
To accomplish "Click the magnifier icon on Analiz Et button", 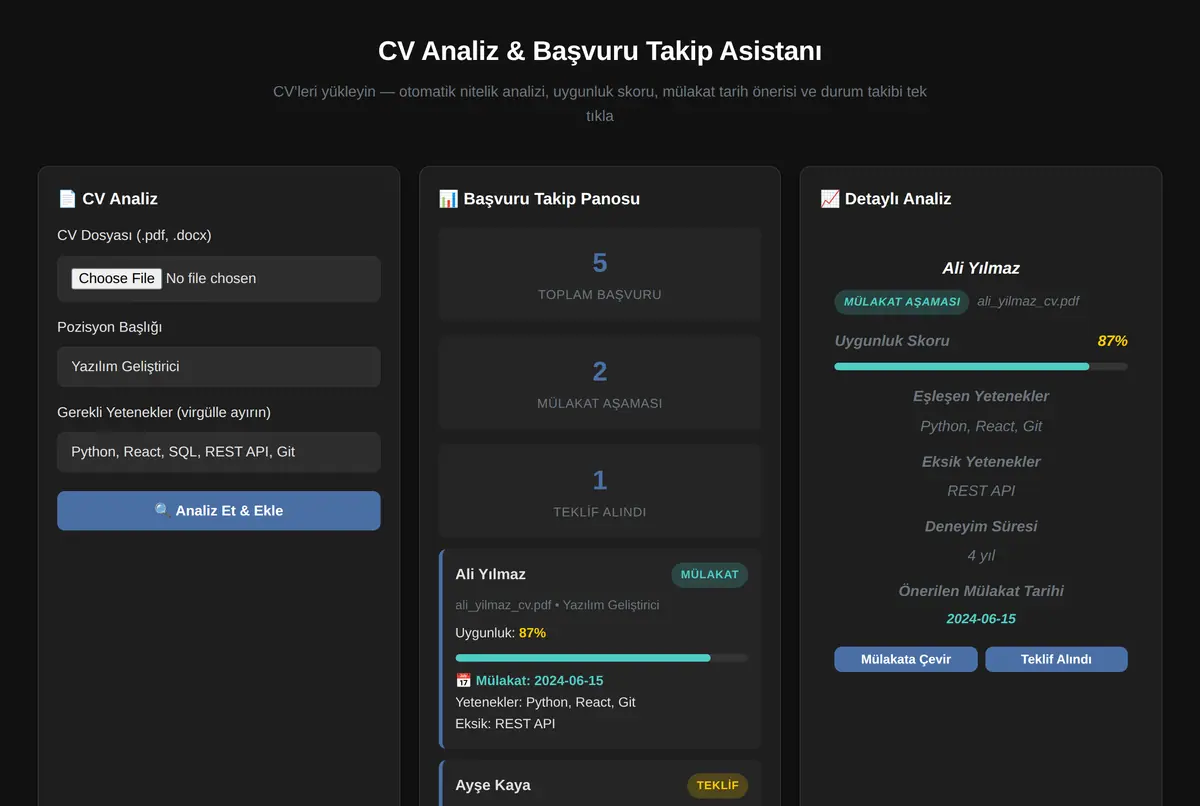I will click(x=162, y=510).
